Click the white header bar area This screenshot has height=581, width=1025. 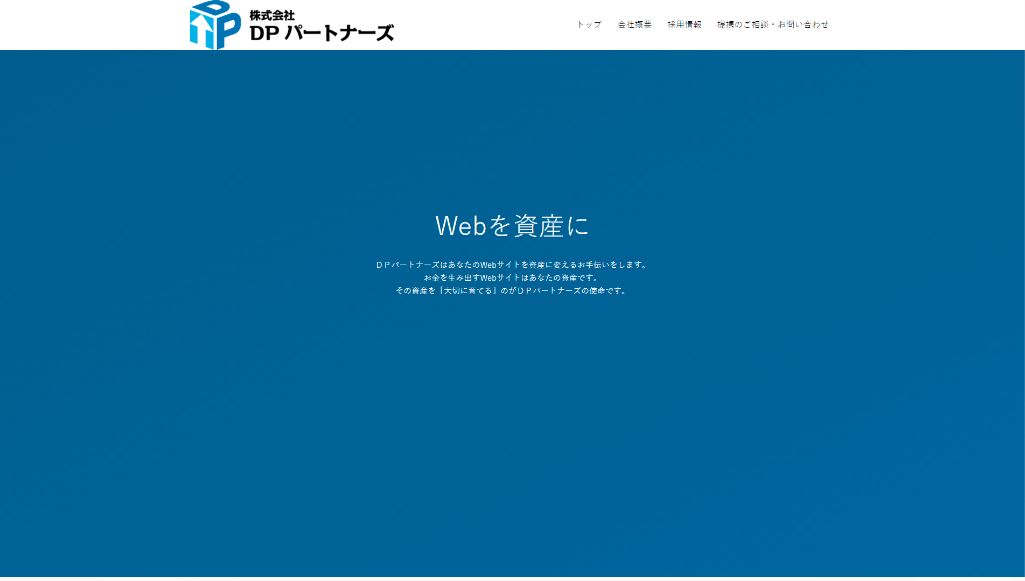coord(470,24)
